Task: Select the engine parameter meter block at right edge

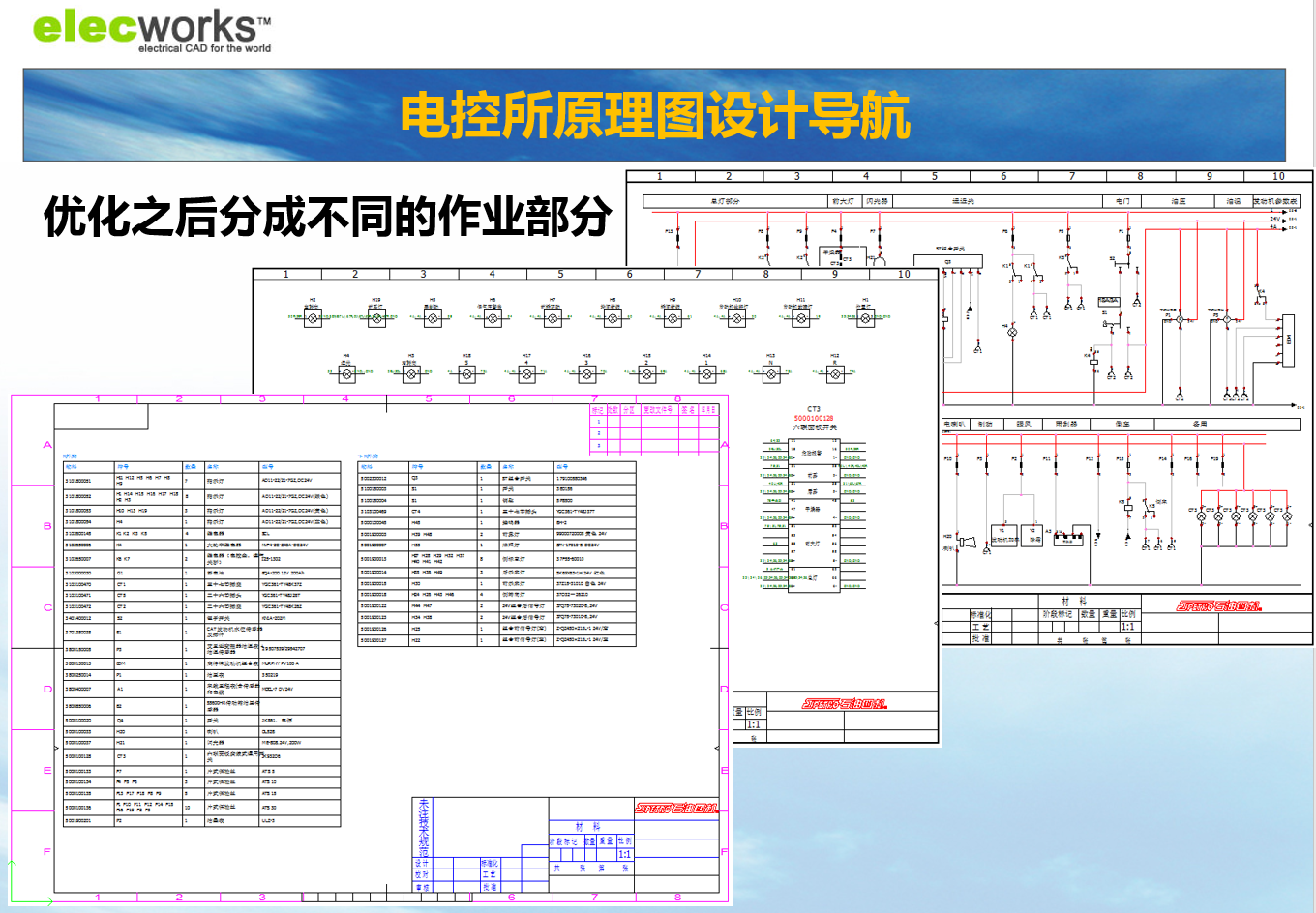Action: click(1288, 339)
